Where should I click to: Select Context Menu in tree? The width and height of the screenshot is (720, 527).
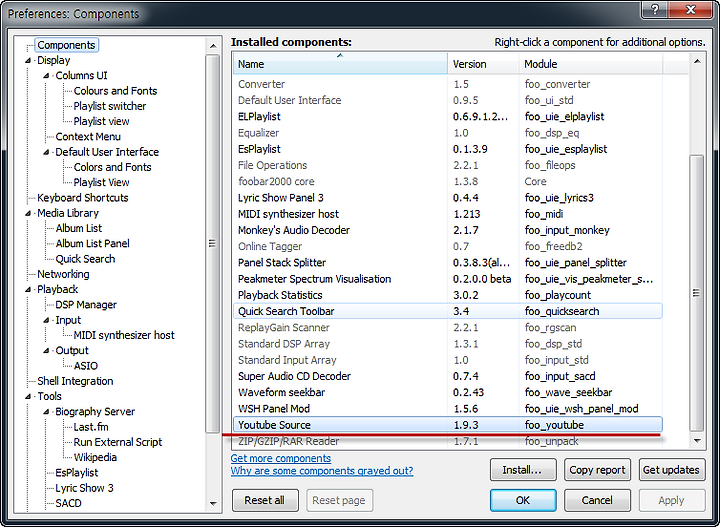tap(88, 137)
